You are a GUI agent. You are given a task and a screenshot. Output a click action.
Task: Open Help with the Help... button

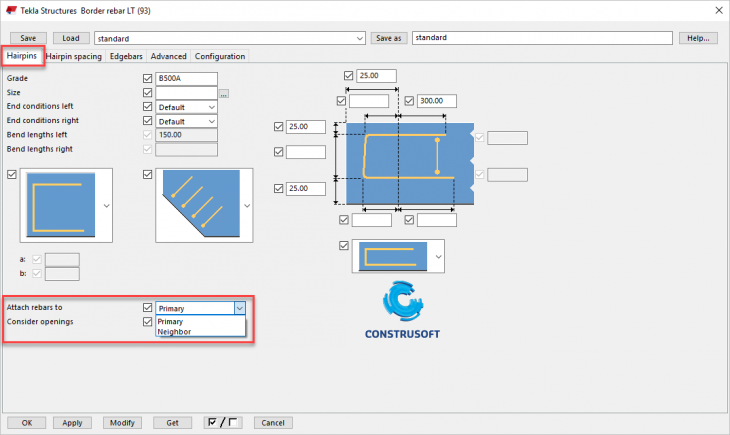(698, 38)
